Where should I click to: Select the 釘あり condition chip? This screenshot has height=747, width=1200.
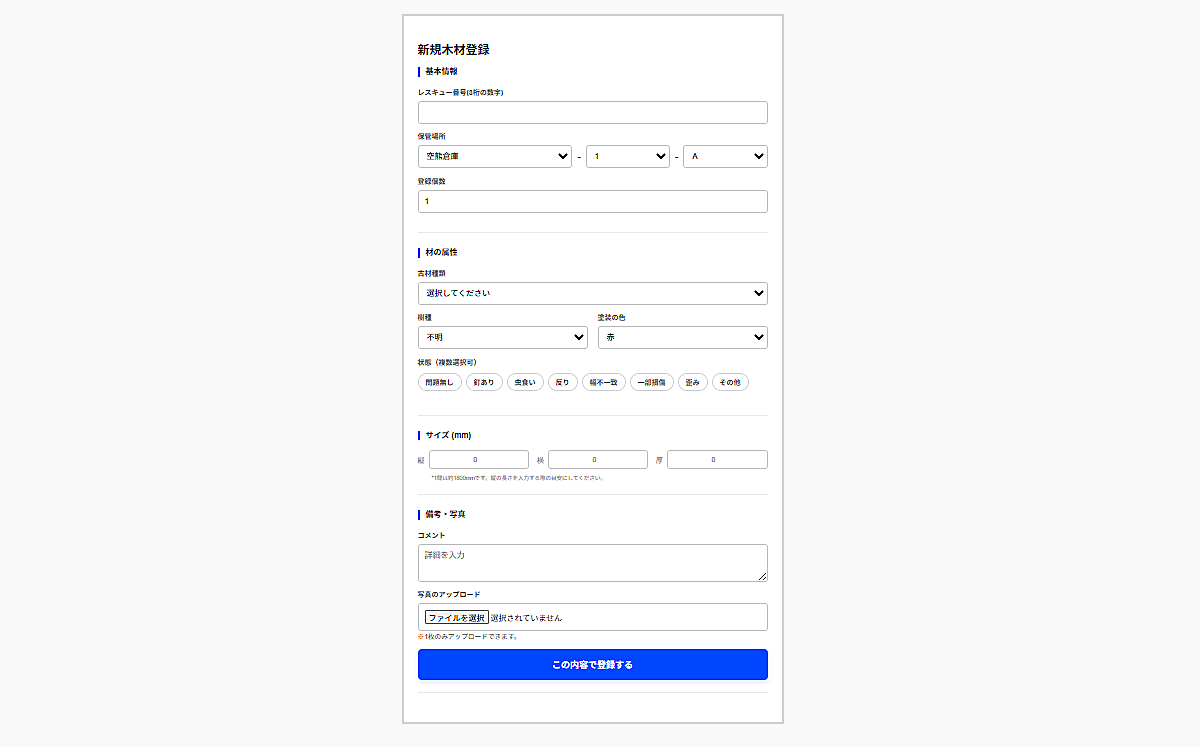tap(484, 382)
